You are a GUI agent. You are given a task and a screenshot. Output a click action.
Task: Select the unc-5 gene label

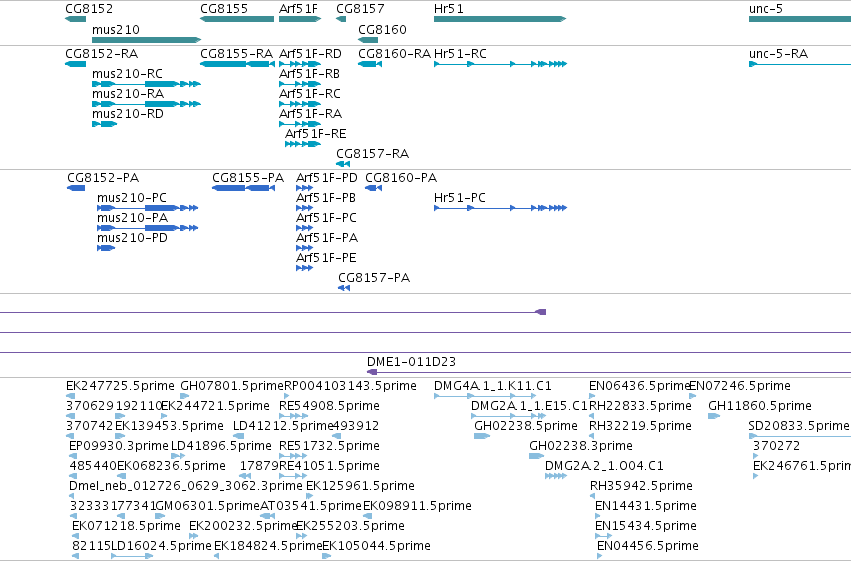coord(766,9)
